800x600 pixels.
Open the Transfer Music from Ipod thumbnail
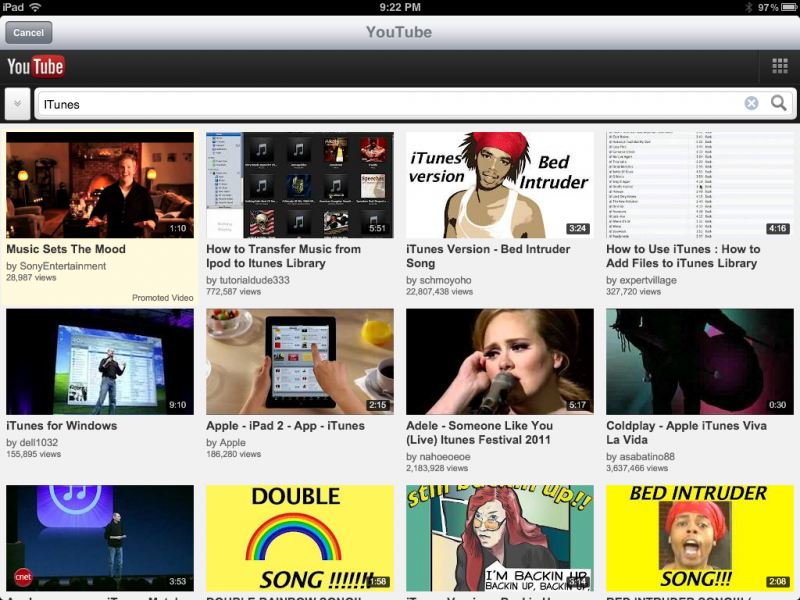pos(300,185)
